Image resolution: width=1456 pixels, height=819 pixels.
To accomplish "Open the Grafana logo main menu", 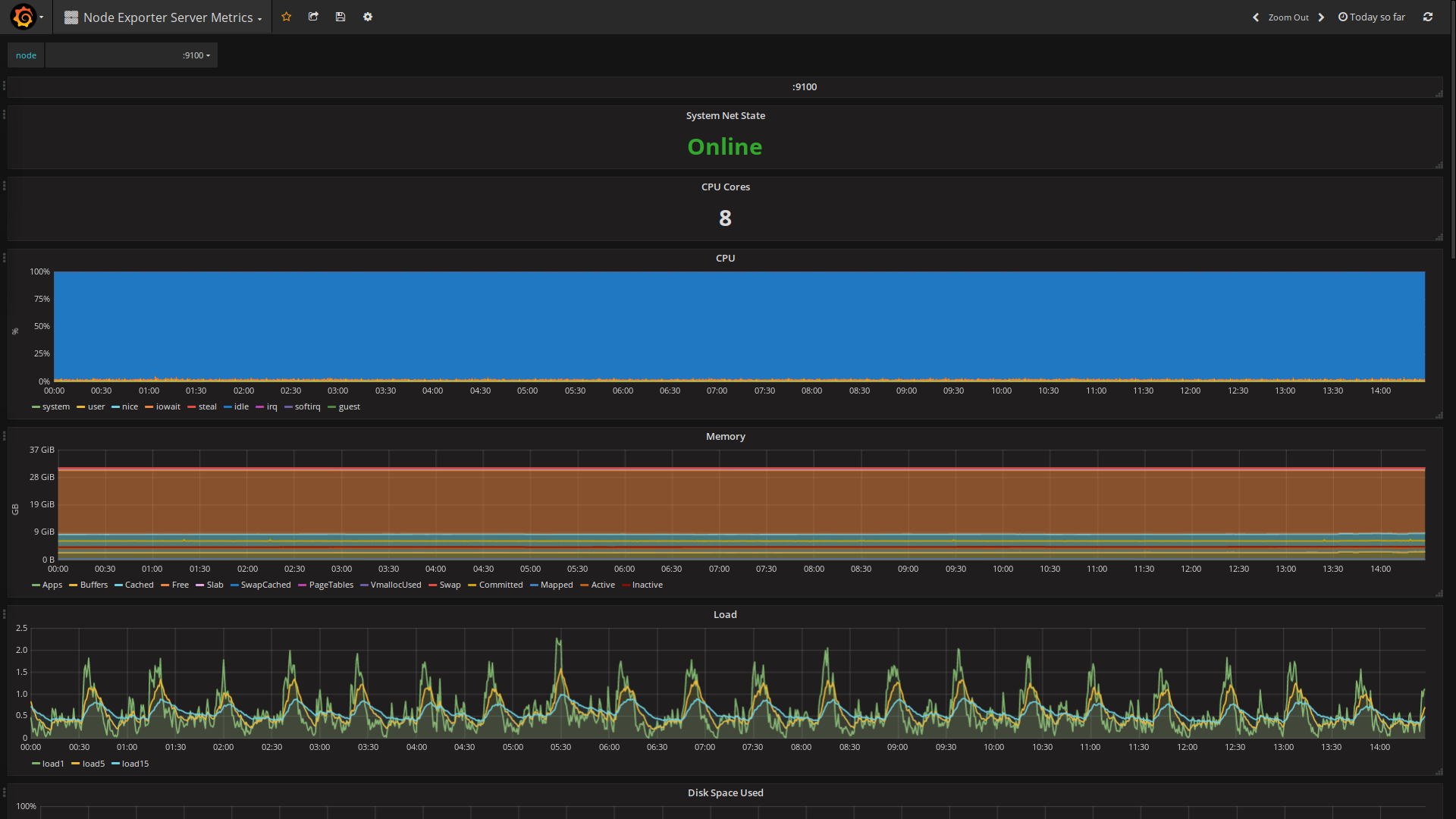I will tap(24, 17).
